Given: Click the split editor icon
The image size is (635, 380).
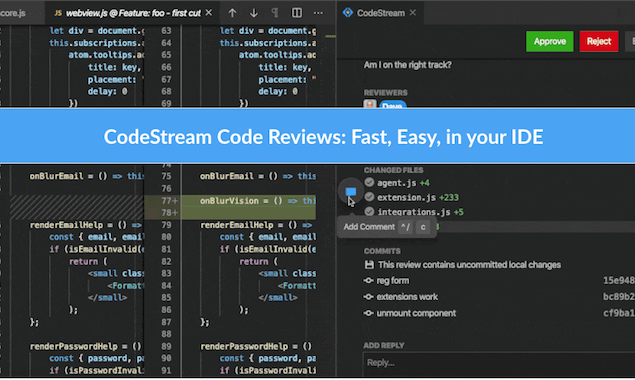Looking at the screenshot, I should click(x=297, y=13).
